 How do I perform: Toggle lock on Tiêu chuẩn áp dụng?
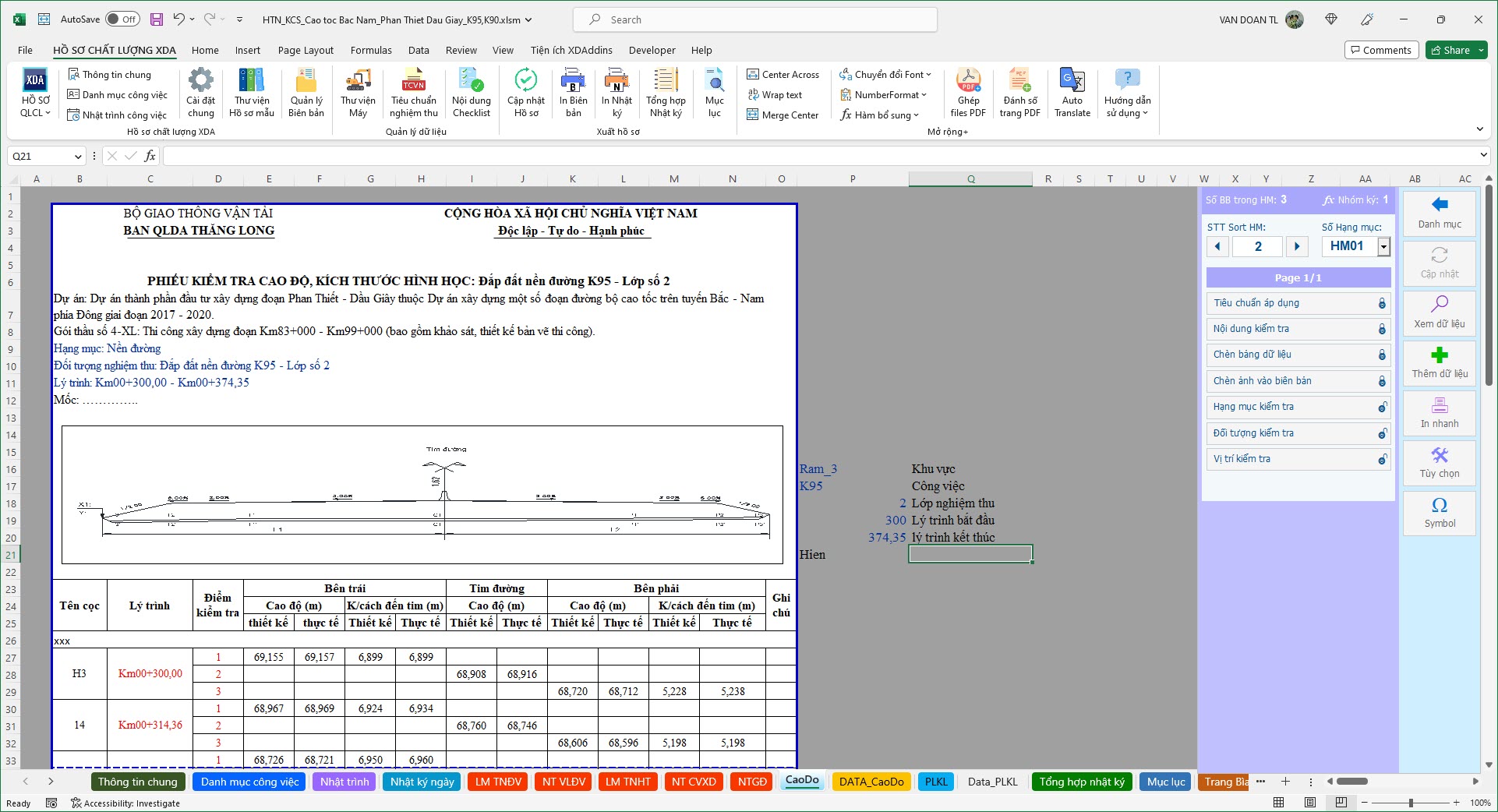1381,303
